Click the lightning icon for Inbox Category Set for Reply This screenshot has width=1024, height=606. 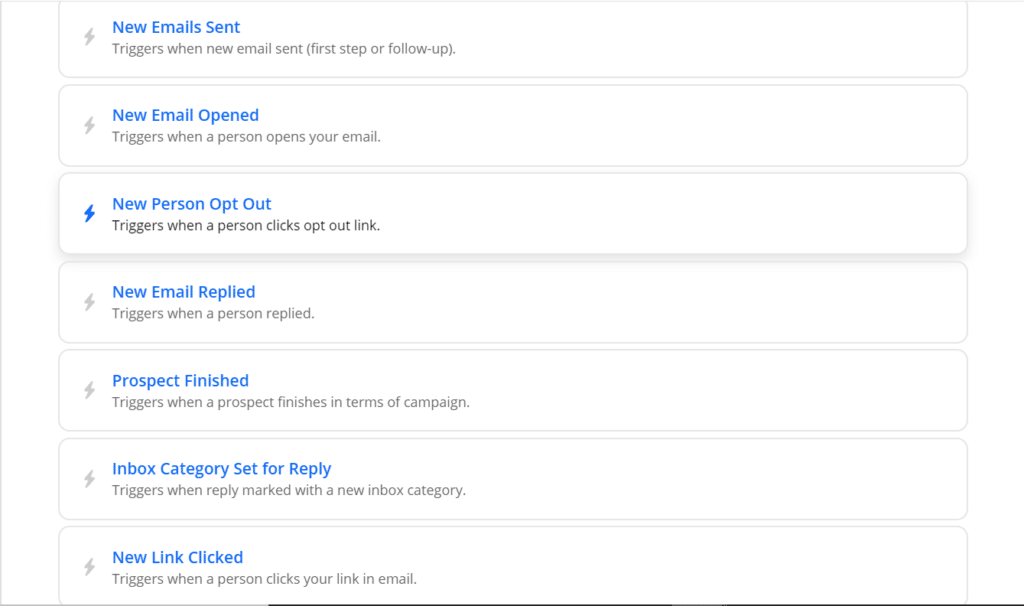(x=89, y=479)
